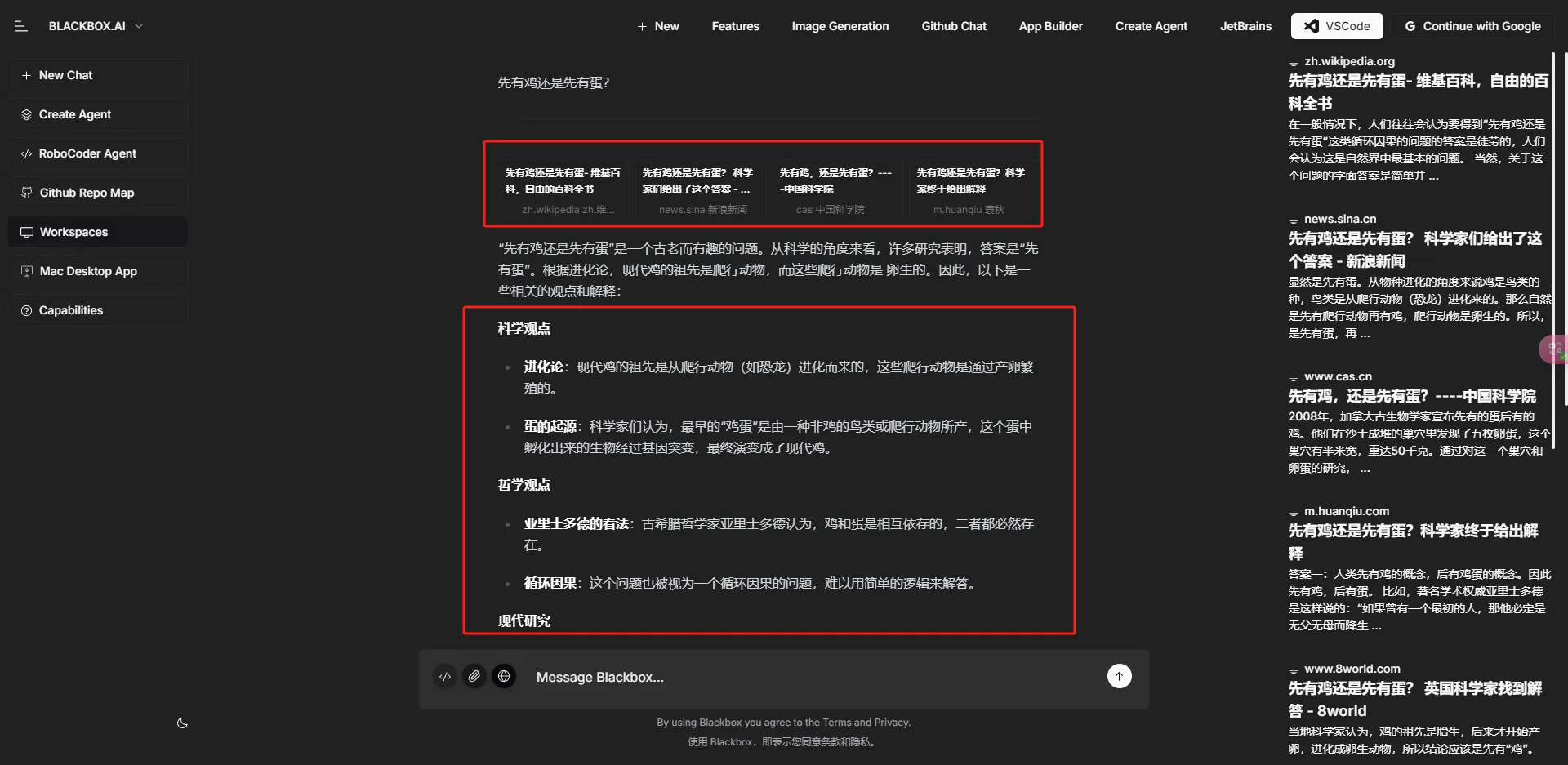Click the bold term 进化论 in the answer
The image size is (1568, 765).
point(544,367)
